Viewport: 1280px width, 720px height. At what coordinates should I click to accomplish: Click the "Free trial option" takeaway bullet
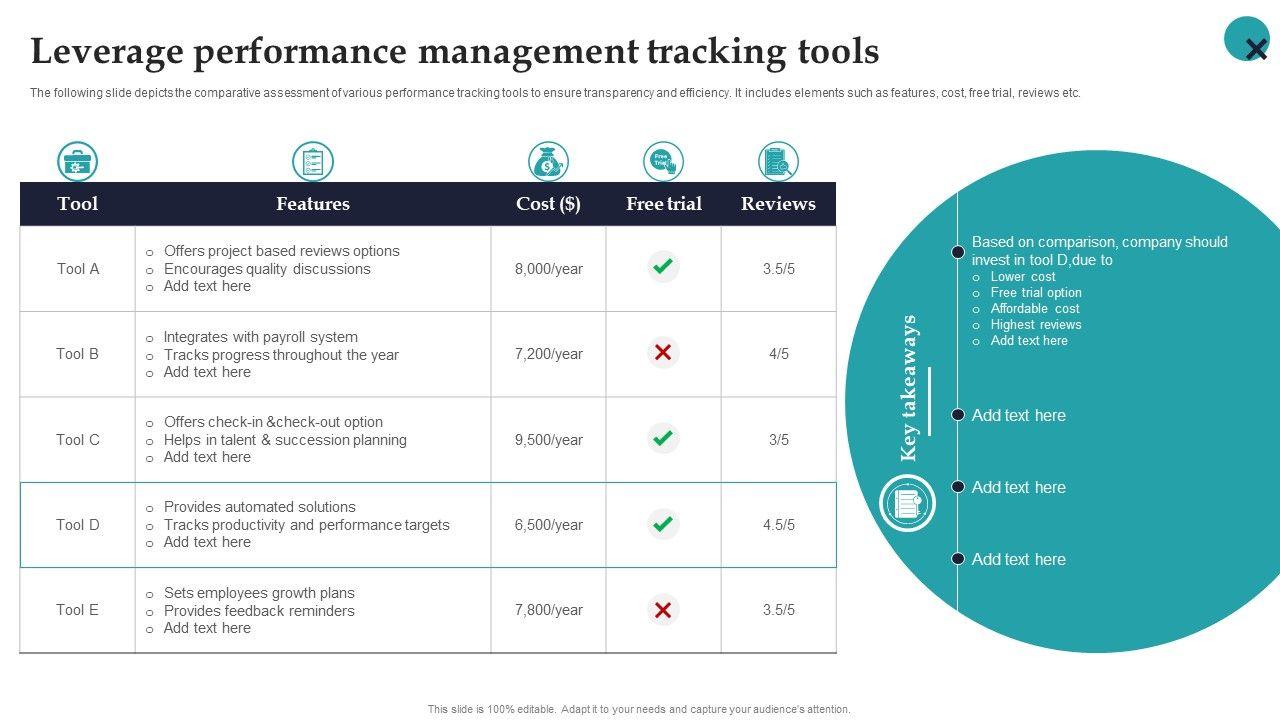point(1036,293)
